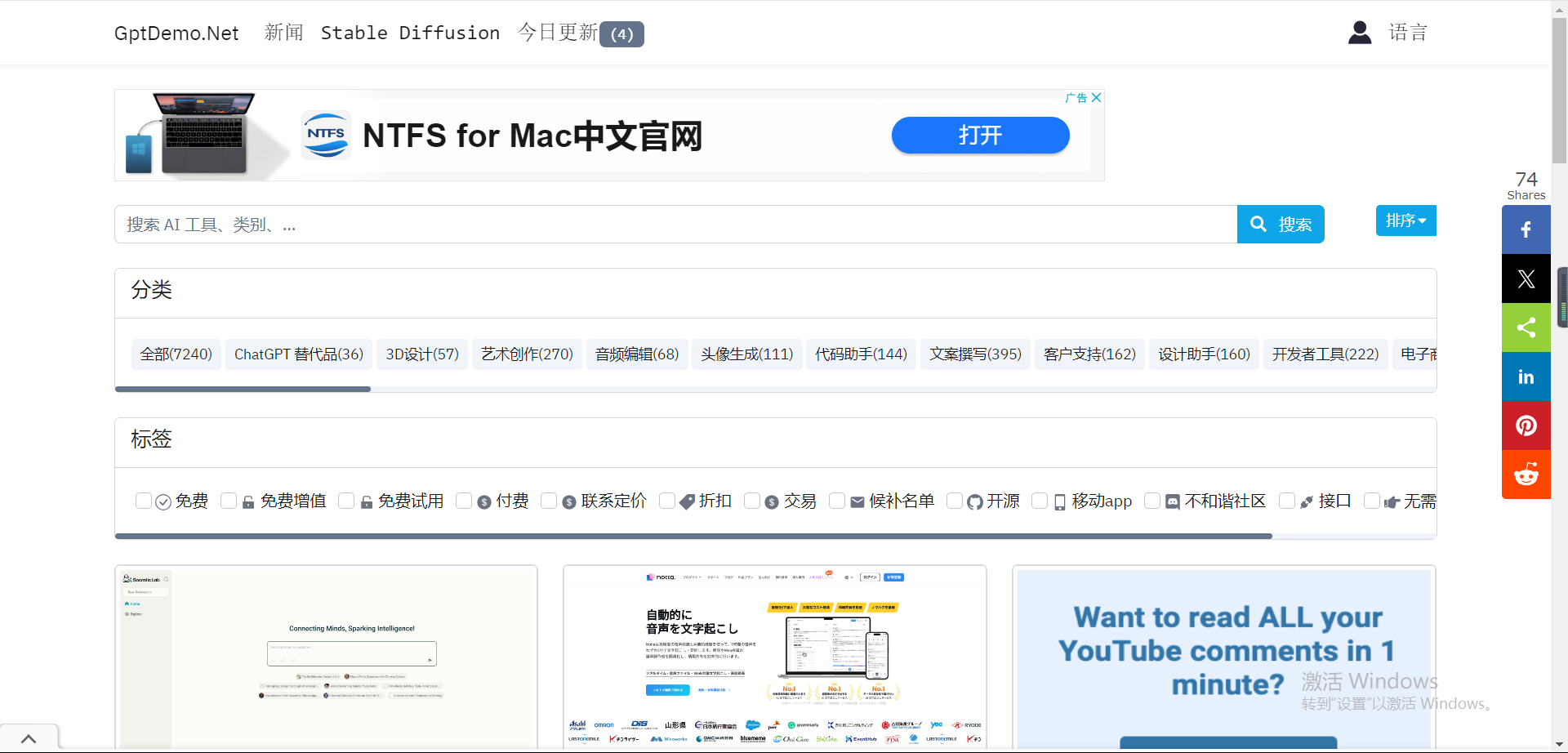The height and width of the screenshot is (753, 1568).
Task: Open more share options via the share icon
Action: [1526, 327]
